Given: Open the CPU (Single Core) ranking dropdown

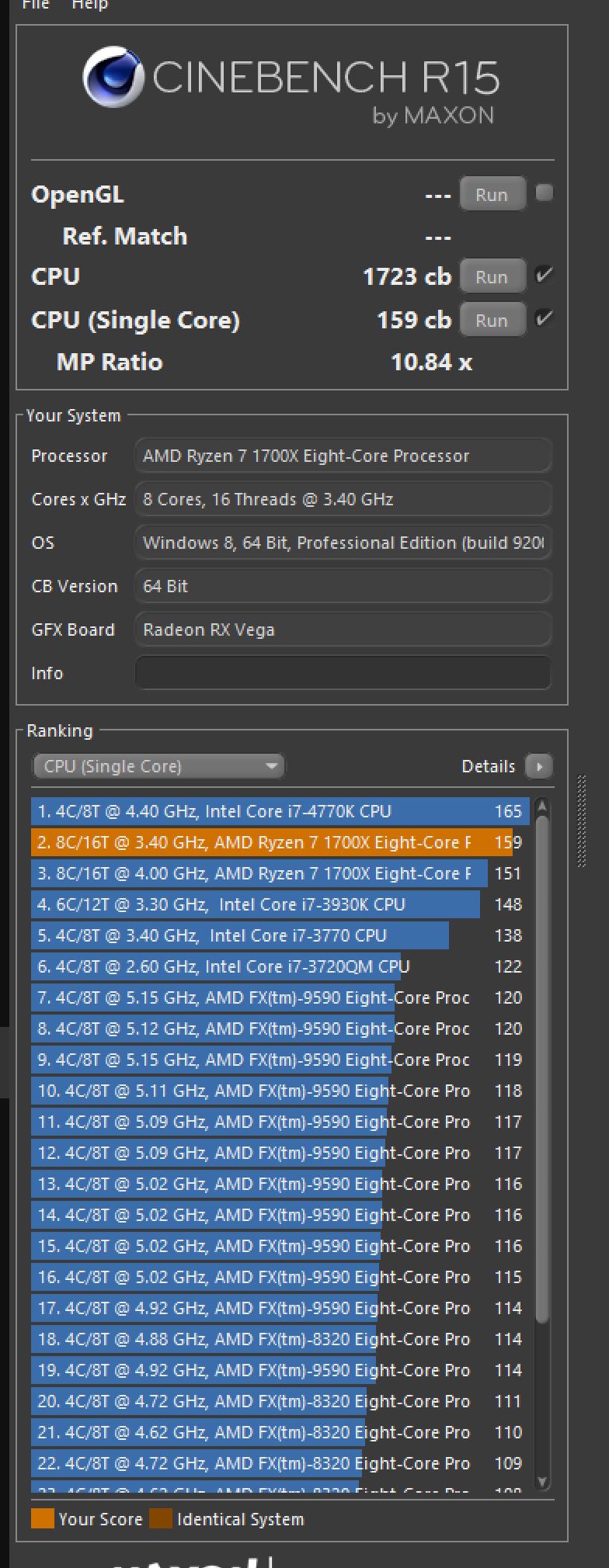Looking at the screenshot, I should 158,766.
